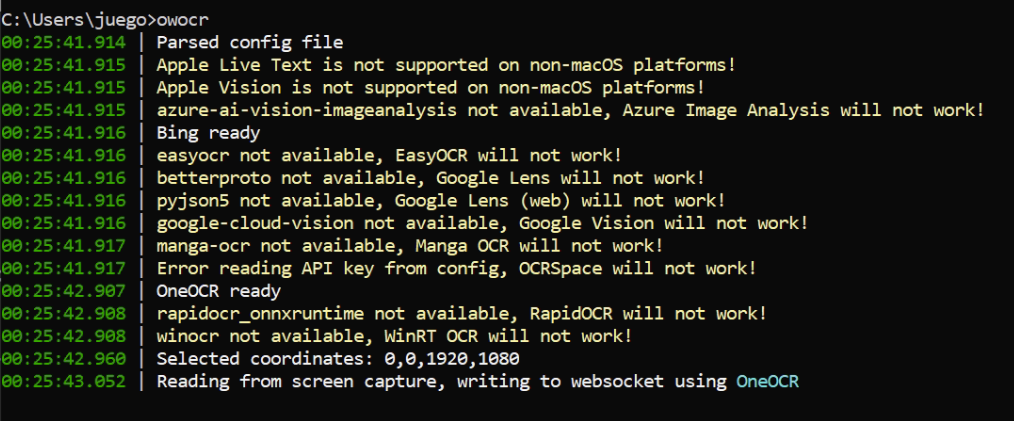Click the 'Bing ready' status line
This screenshot has height=421, width=1014.
(208, 133)
